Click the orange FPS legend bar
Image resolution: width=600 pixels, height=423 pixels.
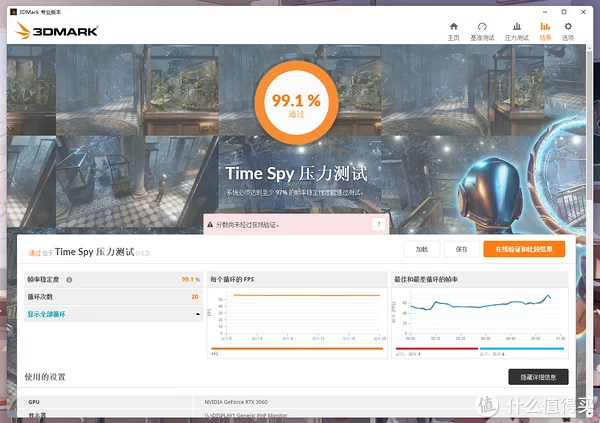[297, 348]
